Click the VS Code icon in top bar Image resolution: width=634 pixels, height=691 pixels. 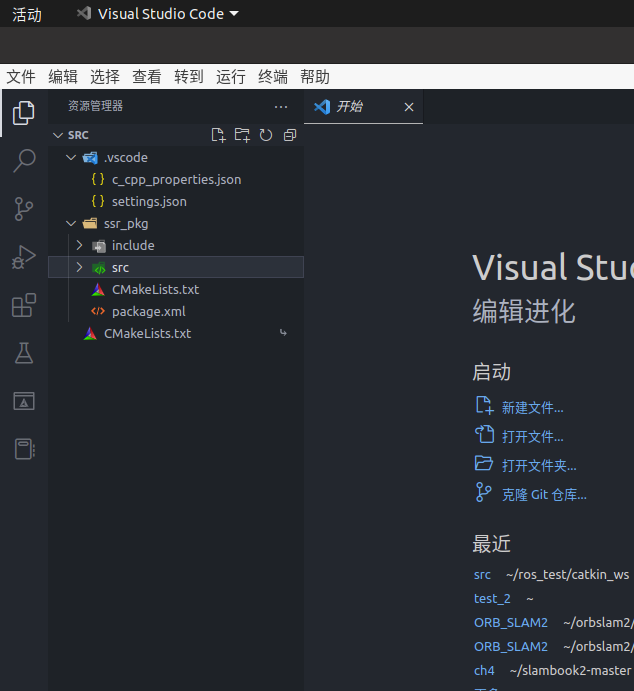click(84, 13)
